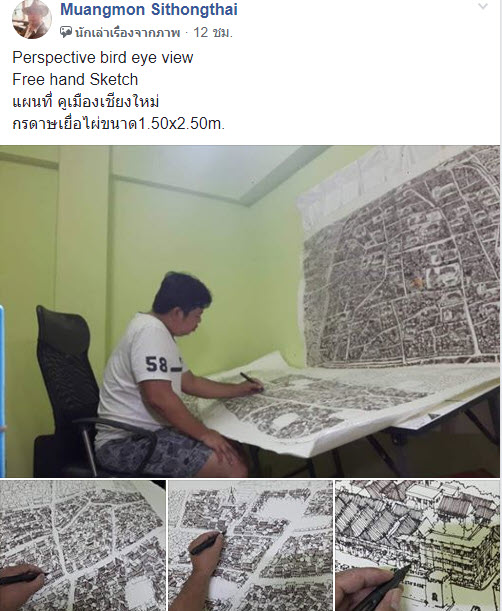This screenshot has height=611, width=502.
Task: Open the middle sketch thumbnail with the pen
Action: pyautogui.click(x=250, y=546)
